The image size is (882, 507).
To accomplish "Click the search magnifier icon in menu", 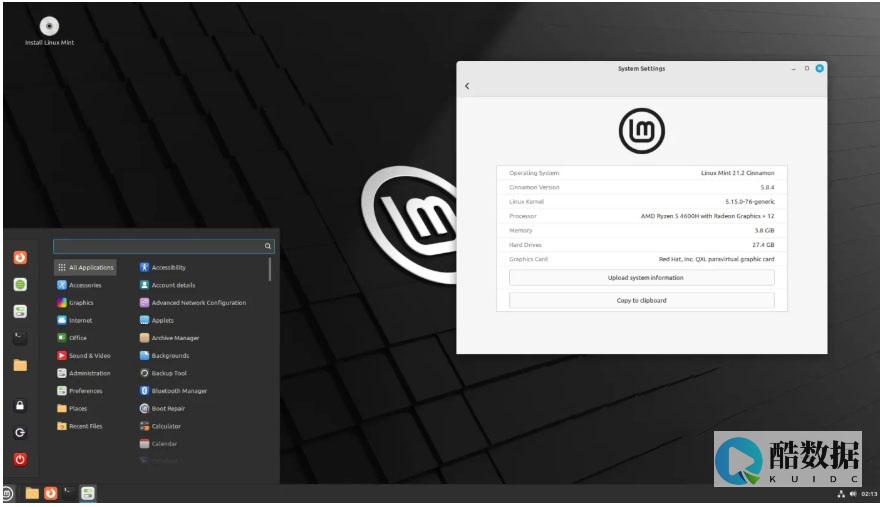I will coord(268,246).
